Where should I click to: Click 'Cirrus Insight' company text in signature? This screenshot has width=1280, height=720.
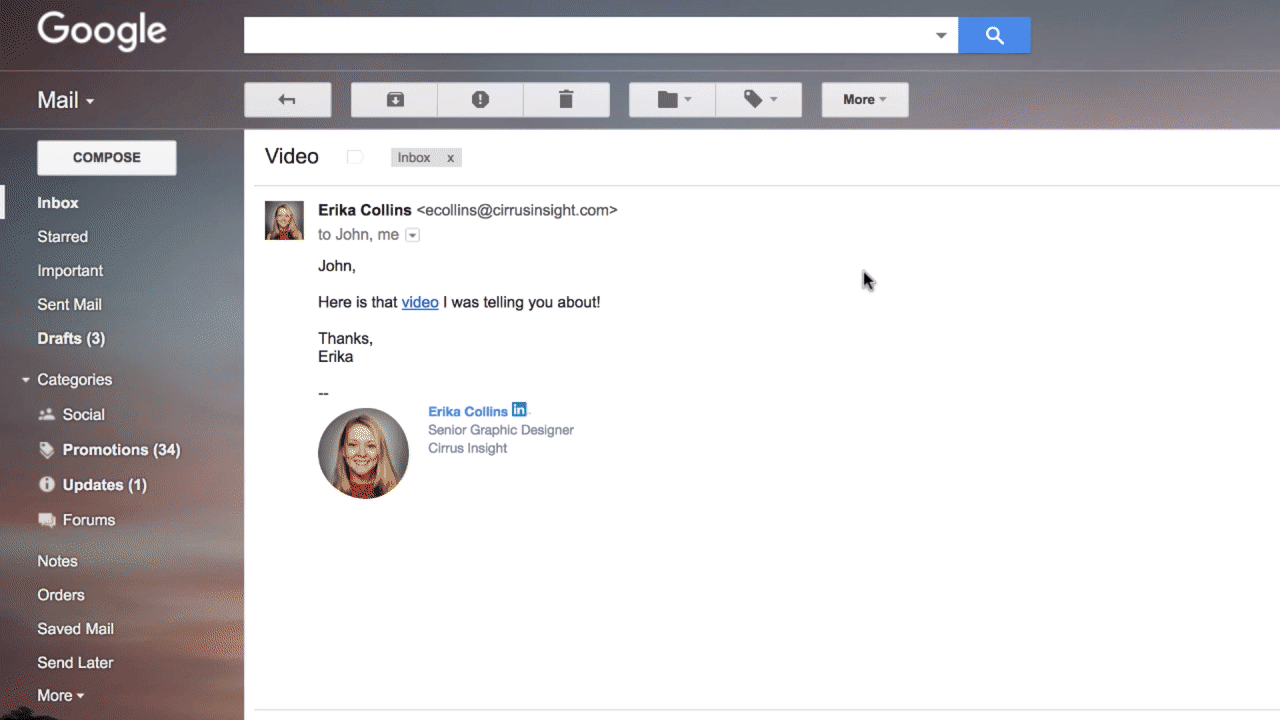[x=468, y=448]
